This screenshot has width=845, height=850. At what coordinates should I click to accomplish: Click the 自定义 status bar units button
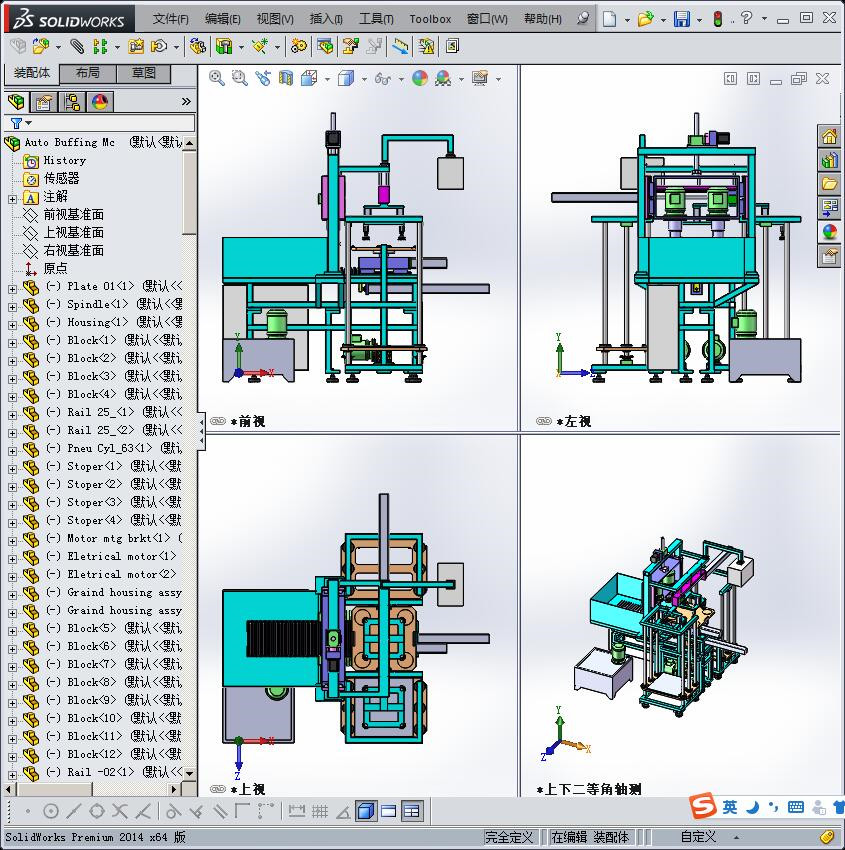pos(698,837)
